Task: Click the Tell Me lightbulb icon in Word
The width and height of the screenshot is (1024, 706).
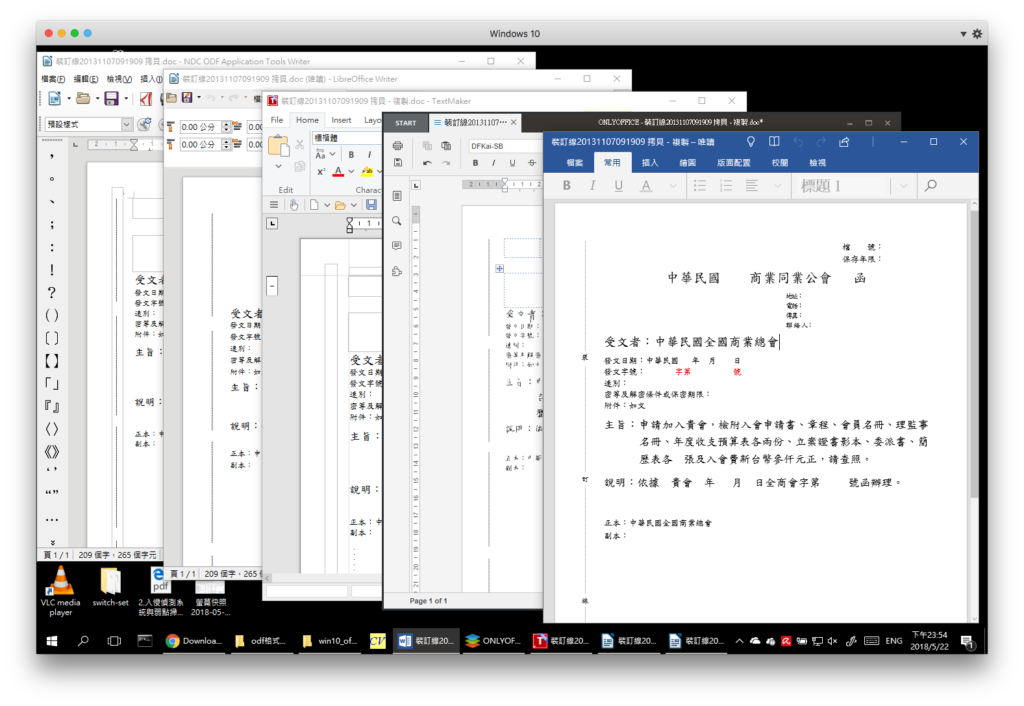Action: click(x=751, y=142)
